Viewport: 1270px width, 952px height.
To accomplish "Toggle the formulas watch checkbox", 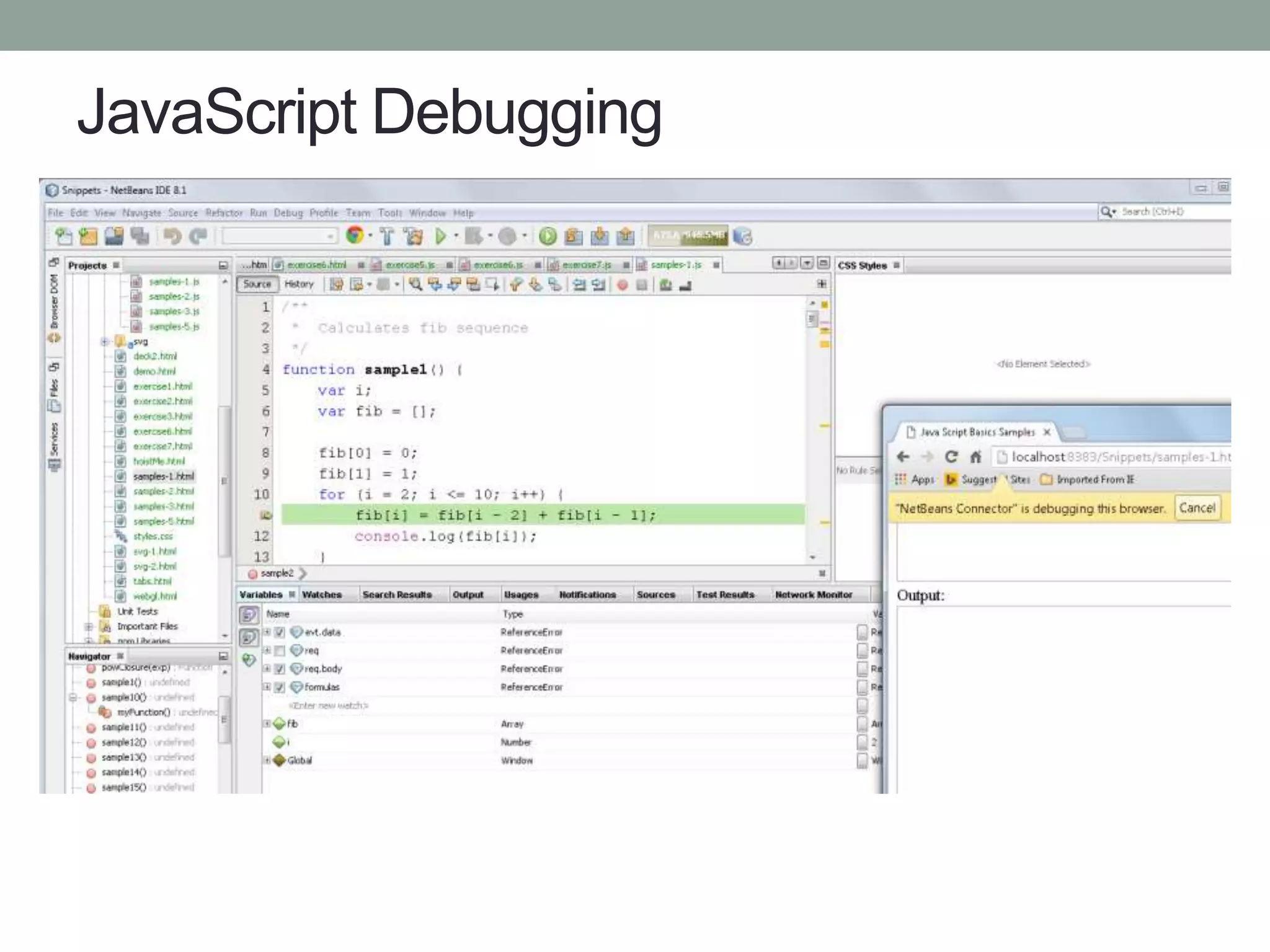I will (x=280, y=687).
